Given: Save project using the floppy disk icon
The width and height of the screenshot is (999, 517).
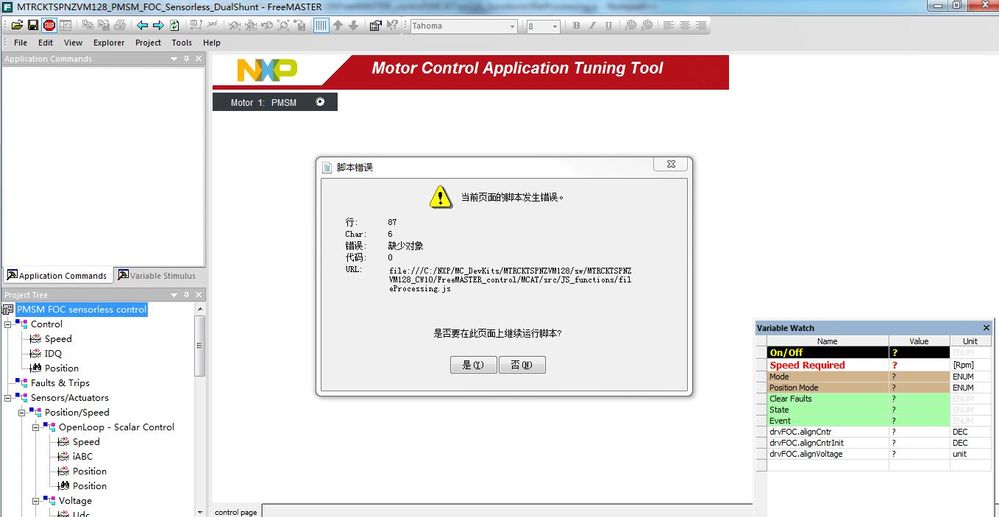Looking at the screenshot, I should 33,25.
